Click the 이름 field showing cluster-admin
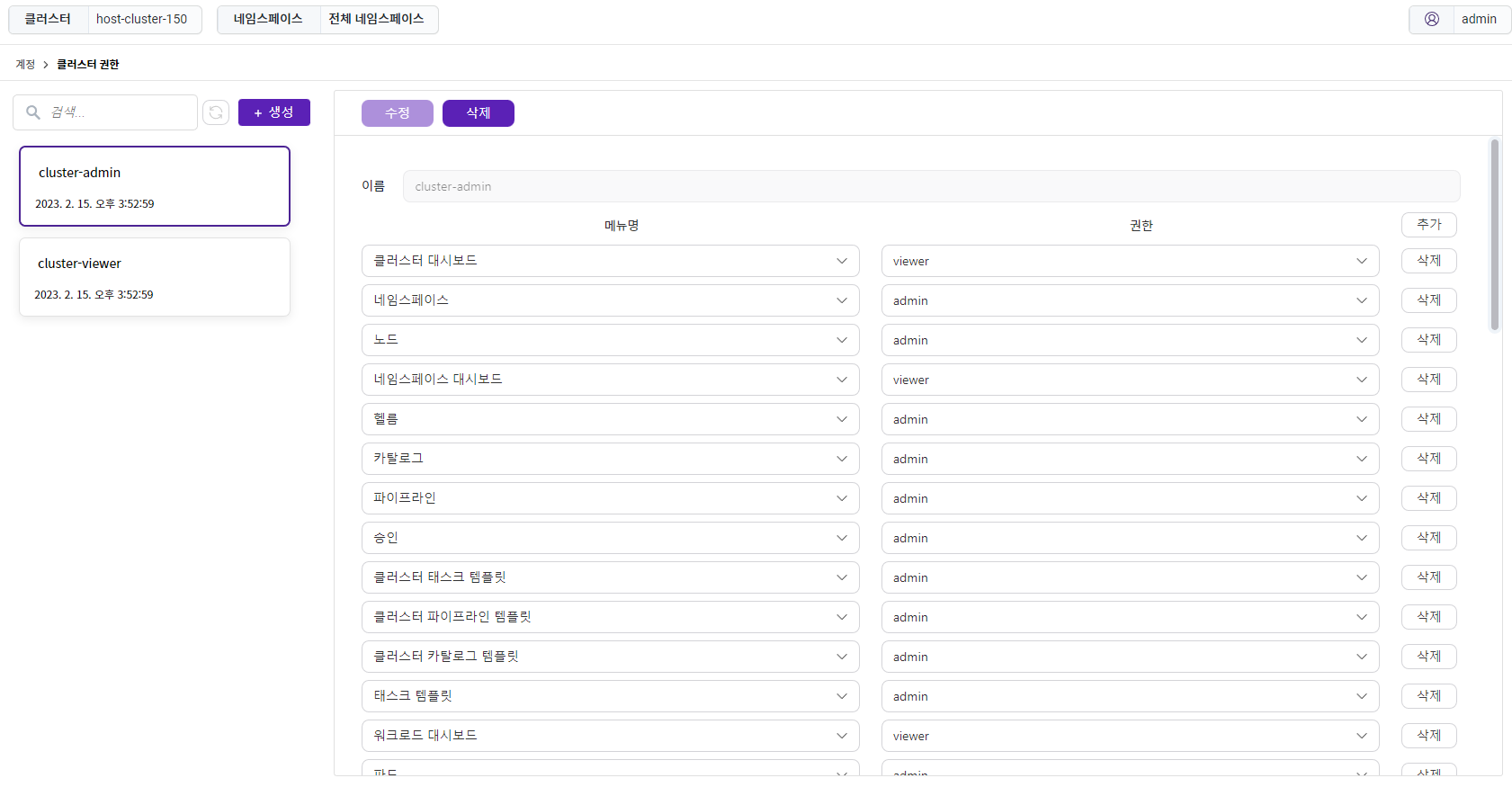1512x787 pixels. pos(931,186)
